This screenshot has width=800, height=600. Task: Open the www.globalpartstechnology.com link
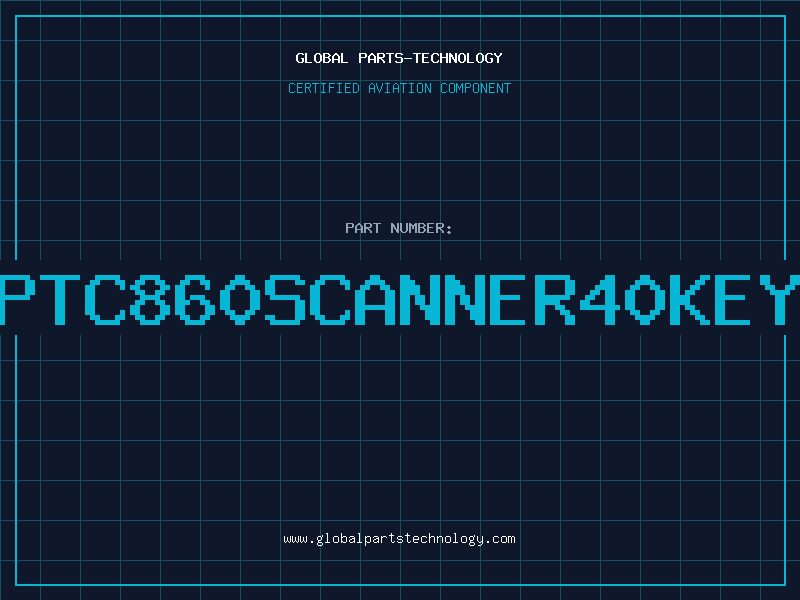[x=399, y=539]
